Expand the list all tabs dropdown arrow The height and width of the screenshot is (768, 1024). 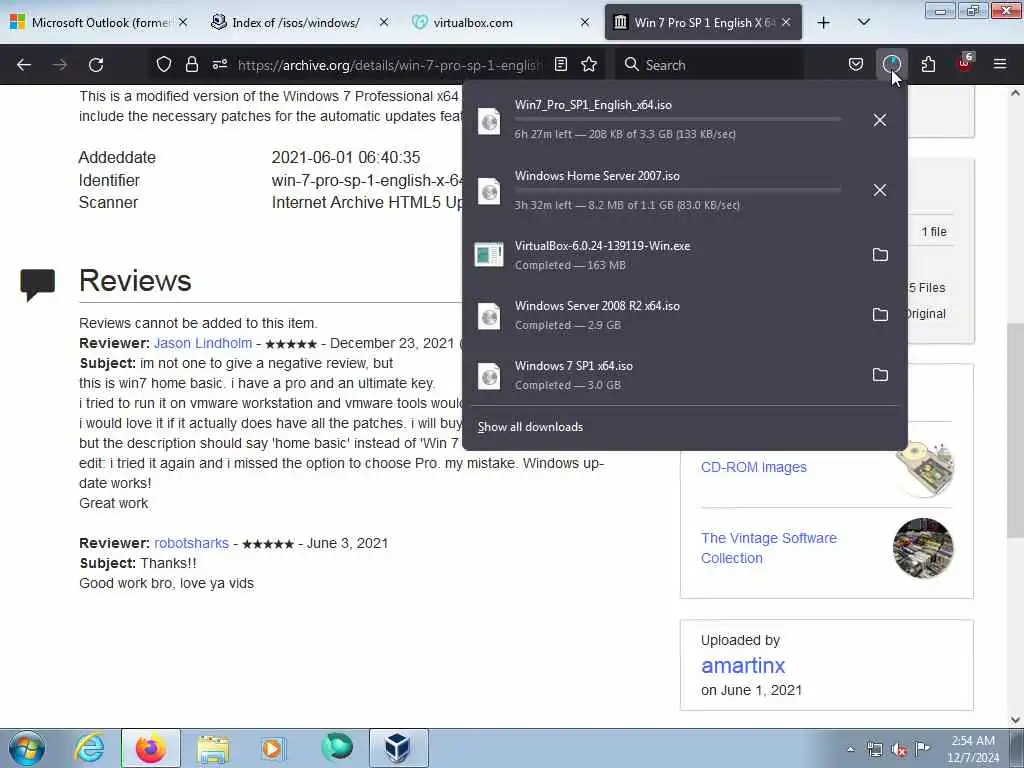[x=863, y=23]
